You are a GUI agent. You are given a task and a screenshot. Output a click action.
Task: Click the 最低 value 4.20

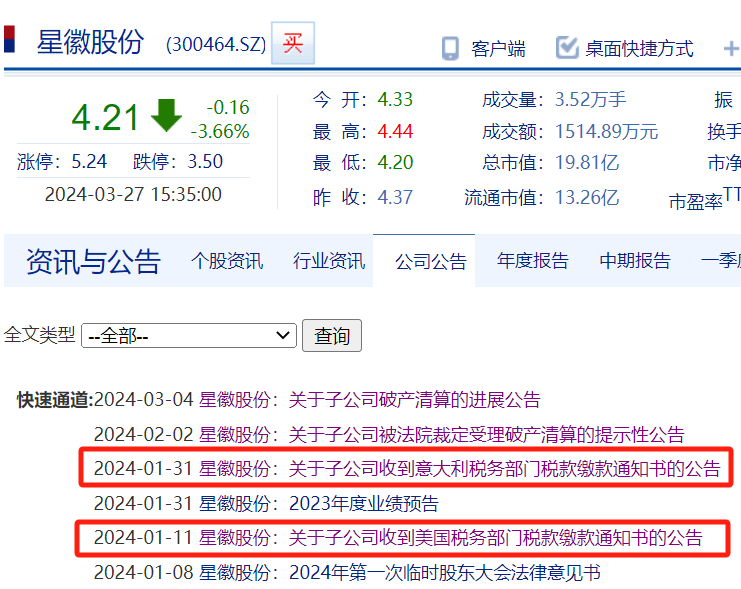click(x=395, y=163)
